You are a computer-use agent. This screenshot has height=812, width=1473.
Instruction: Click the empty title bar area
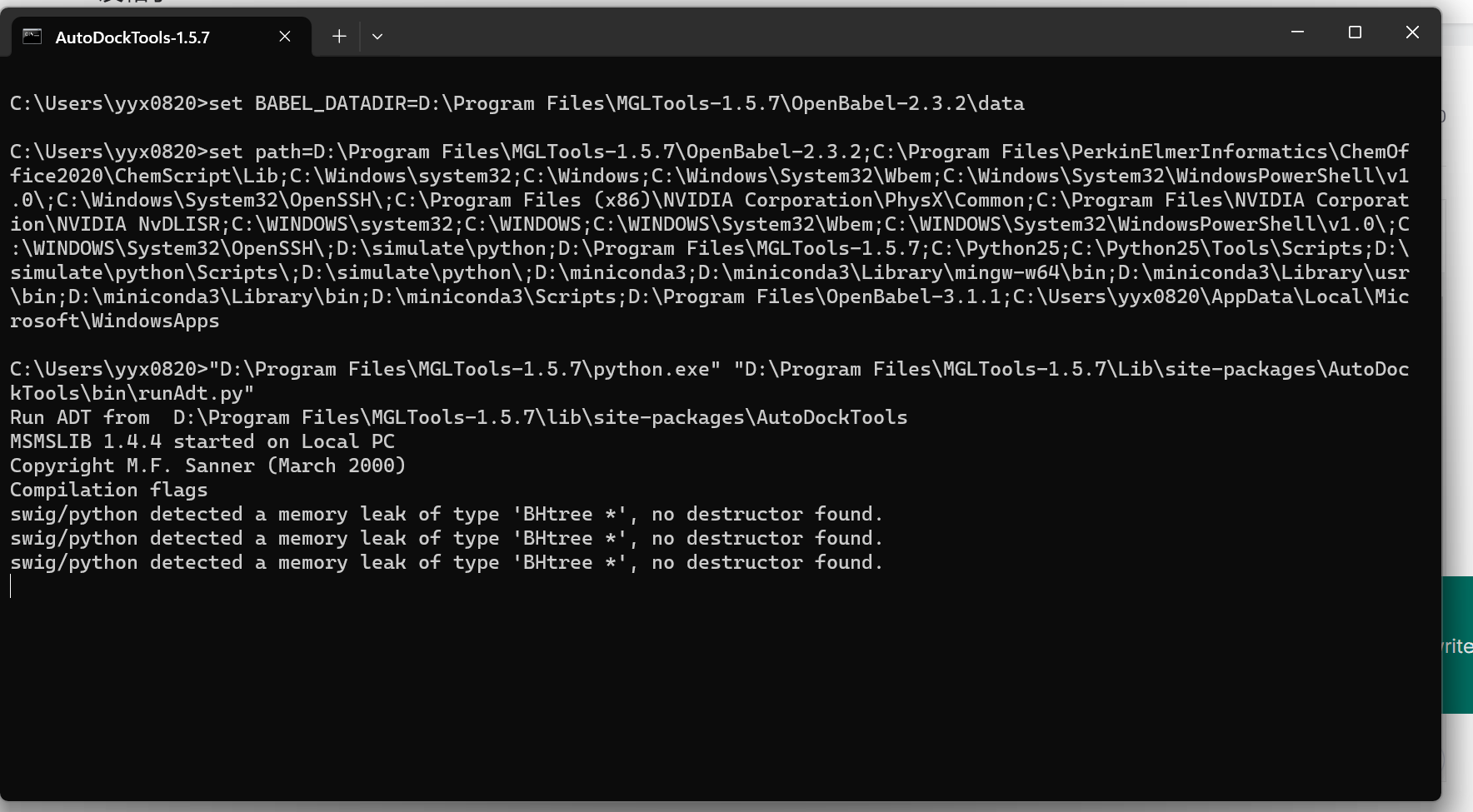[833, 33]
